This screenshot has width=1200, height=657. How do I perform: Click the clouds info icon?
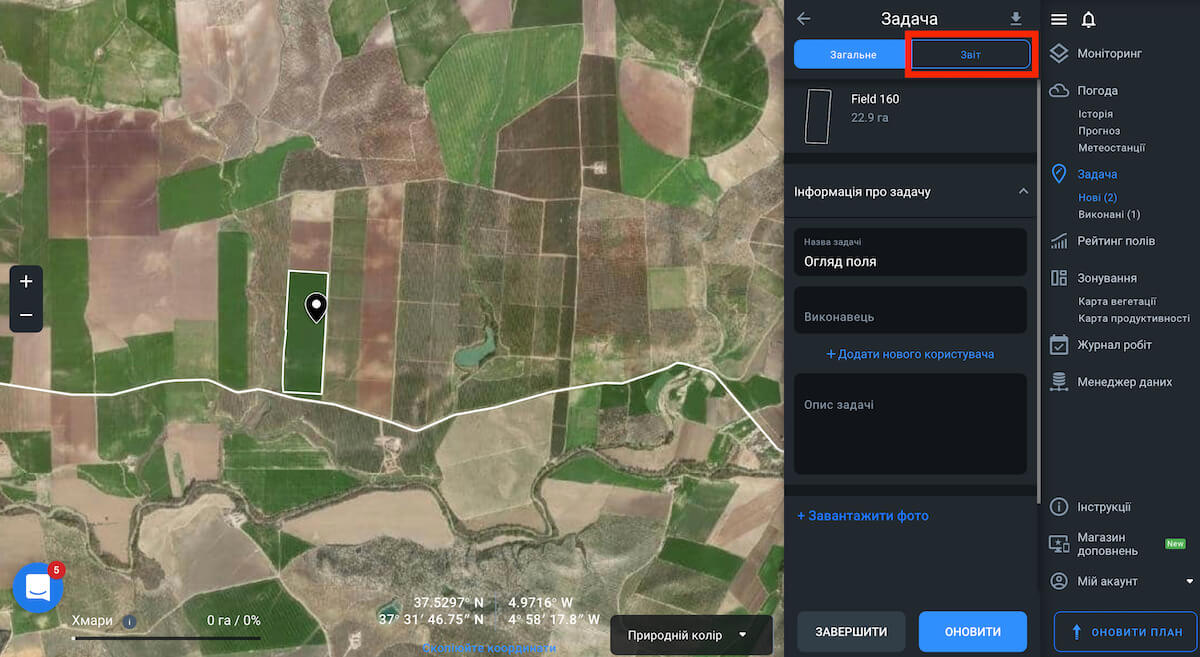[129, 621]
